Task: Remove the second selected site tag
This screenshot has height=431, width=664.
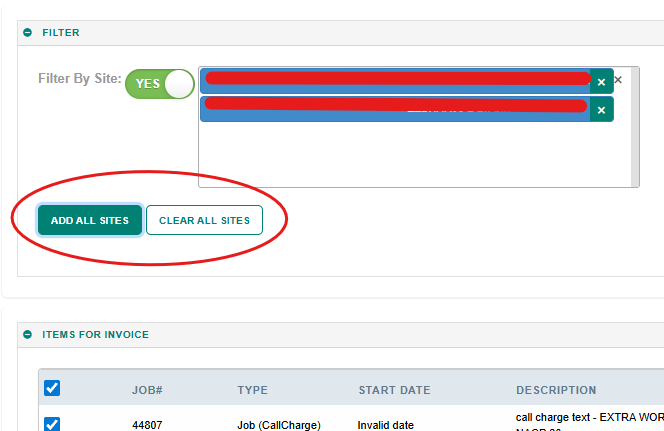Action: tap(601, 109)
